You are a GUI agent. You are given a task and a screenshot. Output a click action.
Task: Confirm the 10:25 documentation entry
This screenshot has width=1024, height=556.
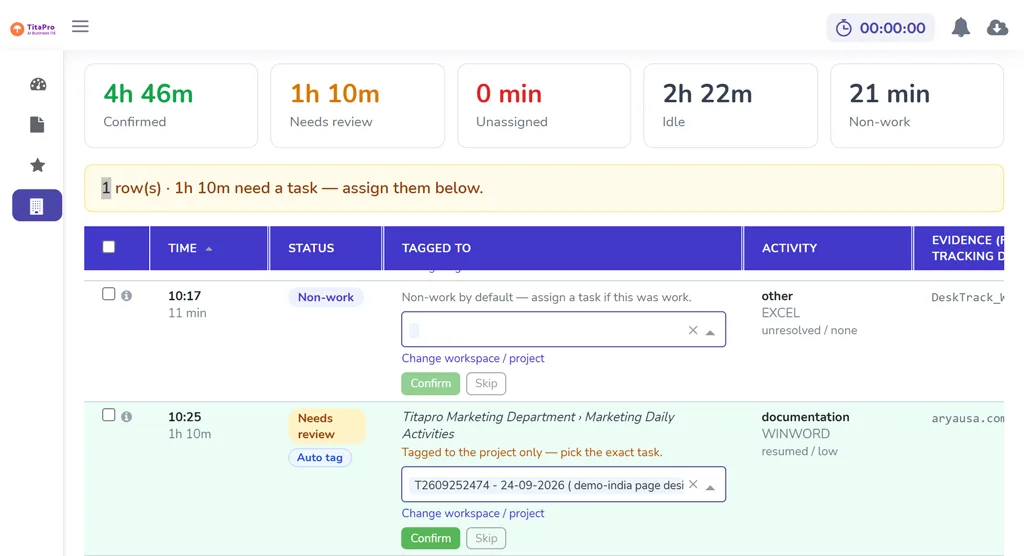[430, 538]
